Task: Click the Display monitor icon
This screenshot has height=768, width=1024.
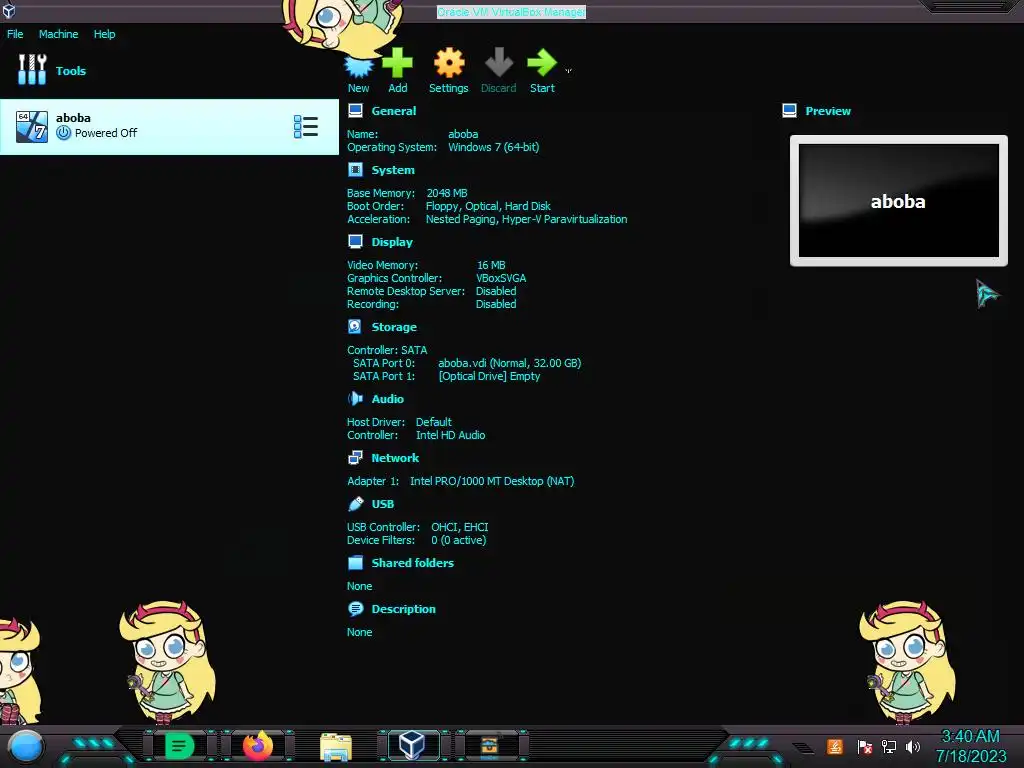Action: [x=355, y=242]
